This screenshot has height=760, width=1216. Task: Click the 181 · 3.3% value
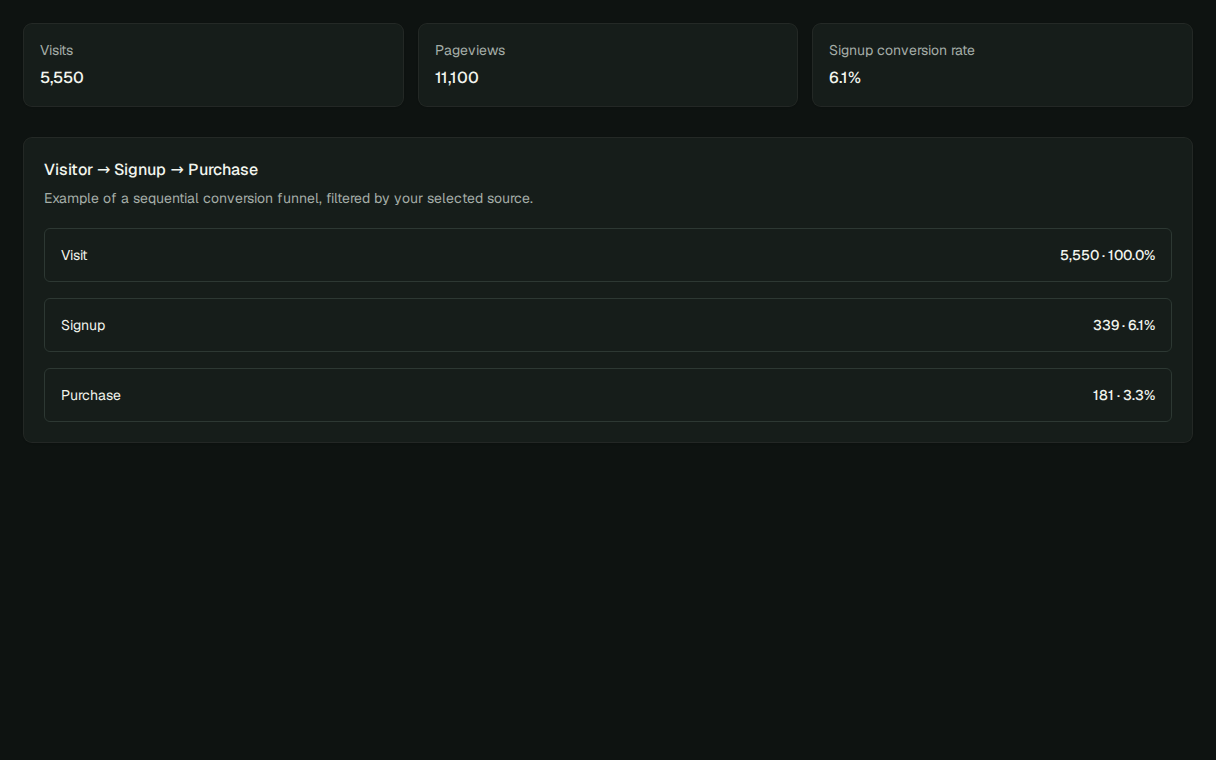coord(1124,395)
